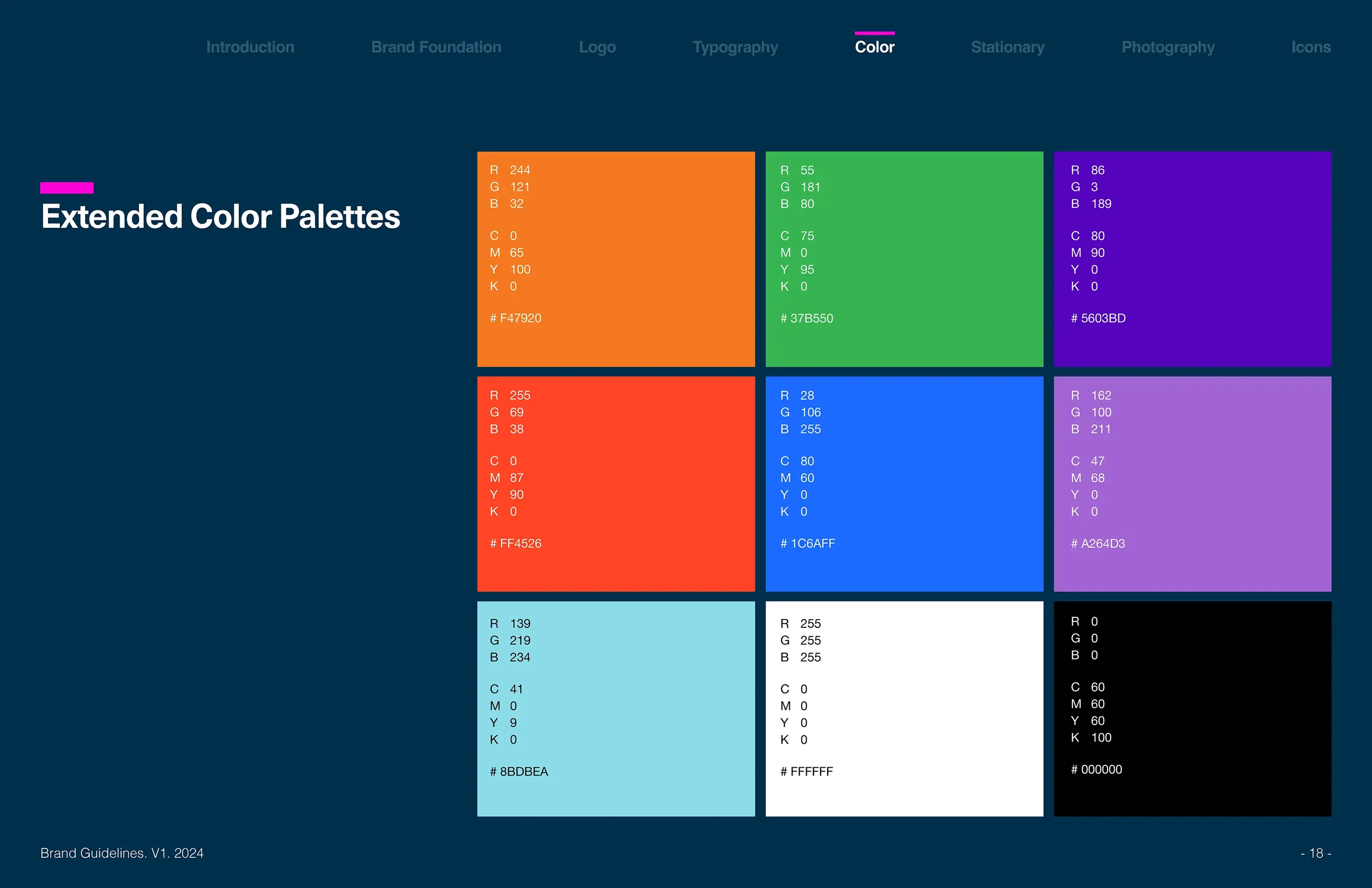Switch to Brand Foundation section
Viewport: 1372px width, 888px height.
tap(436, 47)
